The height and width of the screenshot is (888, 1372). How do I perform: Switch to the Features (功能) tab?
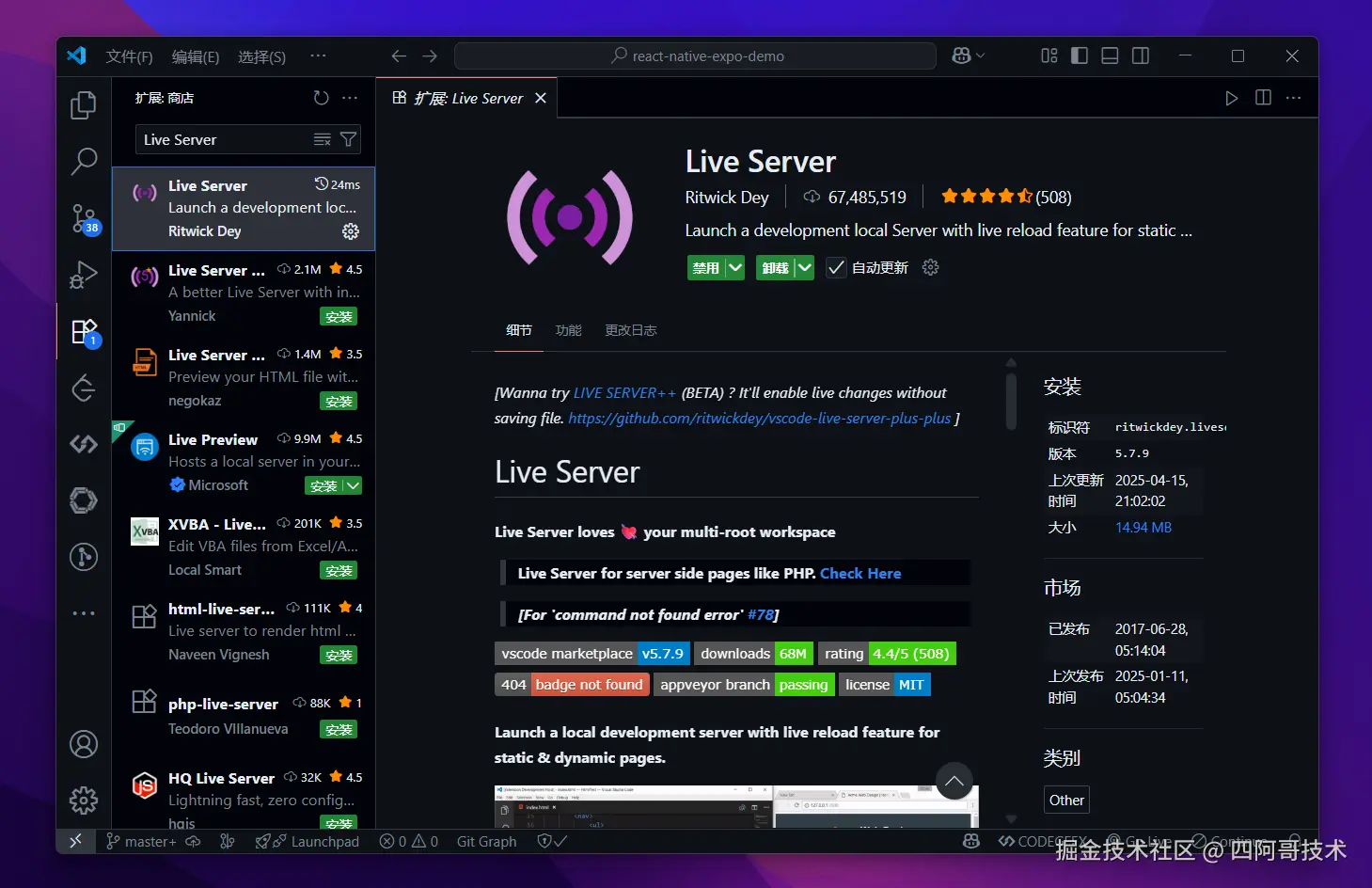(x=569, y=330)
